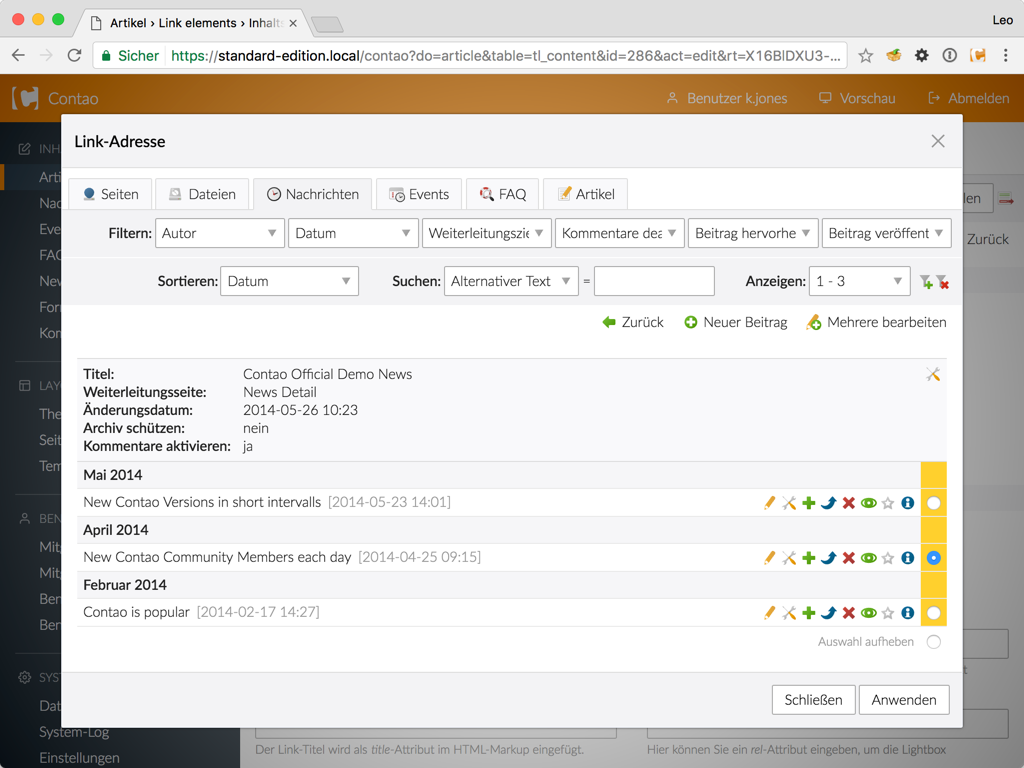This screenshot has width=1024, height=768.
Task: Edit the 'Contao is popular' item with the pencil
Action: pyautogui.click(x=769, y=613)
